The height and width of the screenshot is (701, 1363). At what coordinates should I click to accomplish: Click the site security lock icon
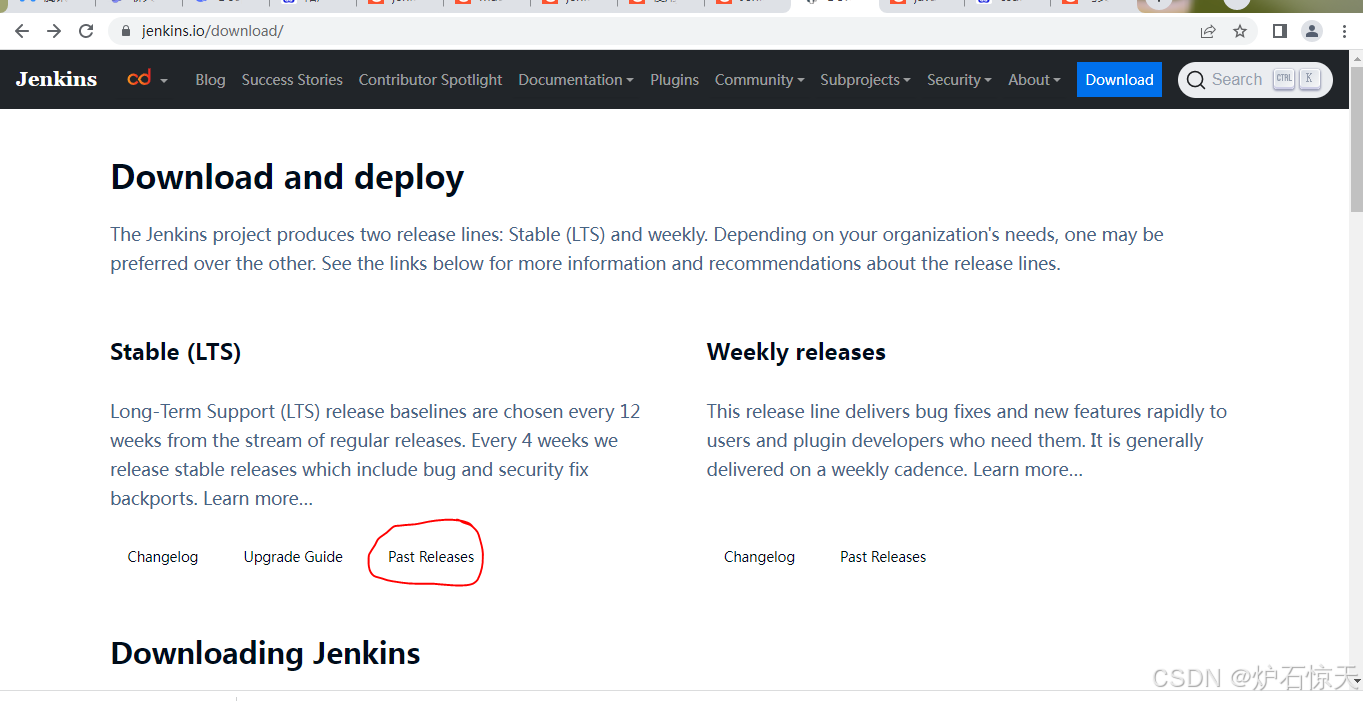(x=125, y=31)
